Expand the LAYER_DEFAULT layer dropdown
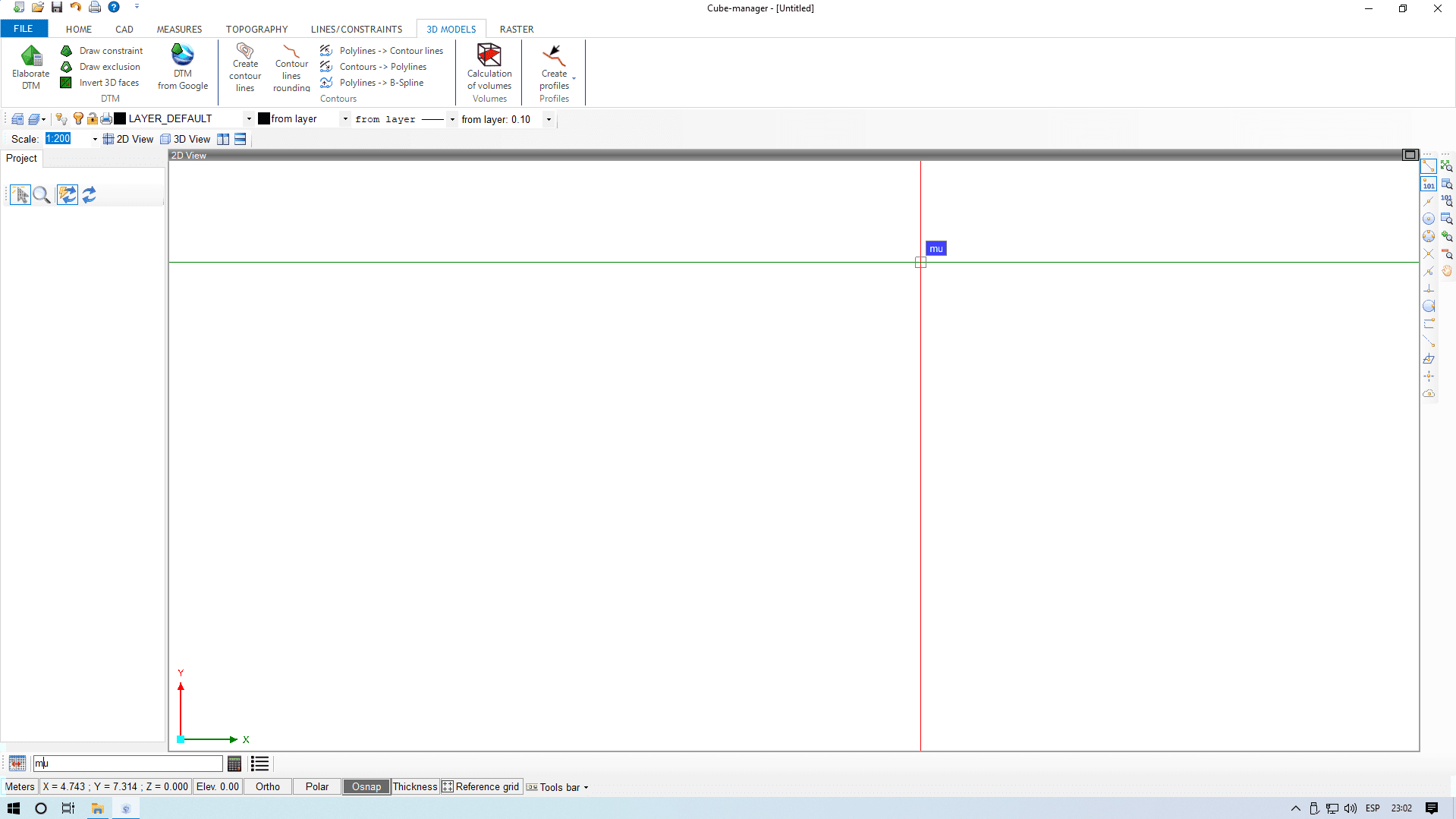 point(249,119)
